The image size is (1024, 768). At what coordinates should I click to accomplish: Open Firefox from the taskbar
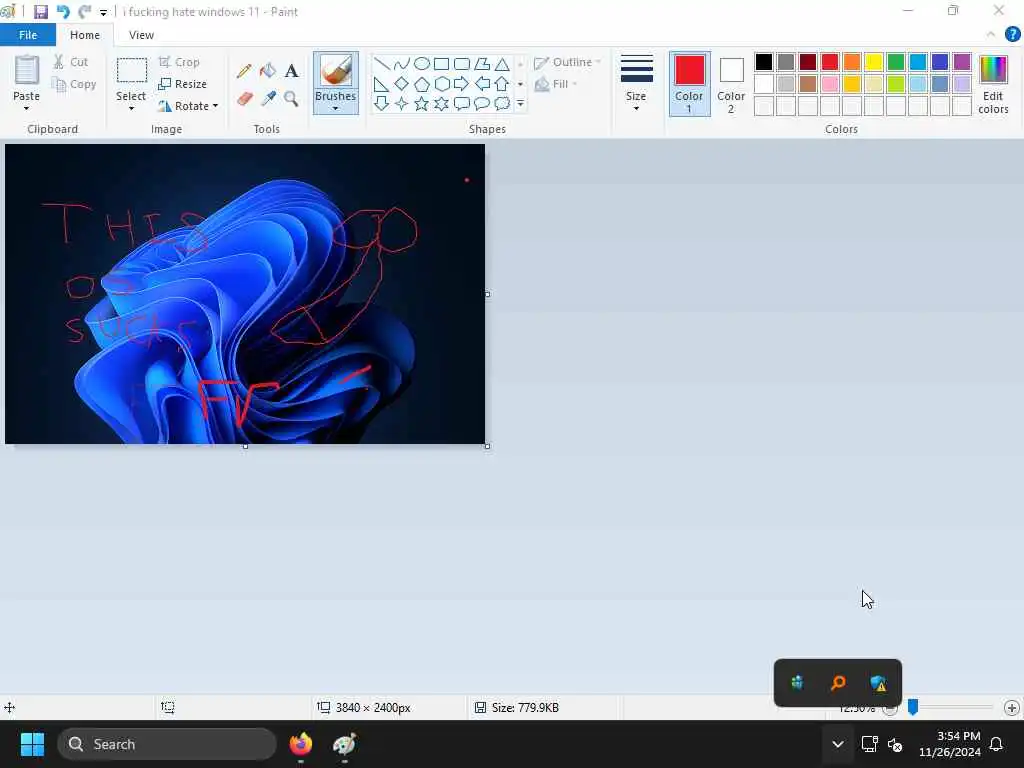click(301, 744)
